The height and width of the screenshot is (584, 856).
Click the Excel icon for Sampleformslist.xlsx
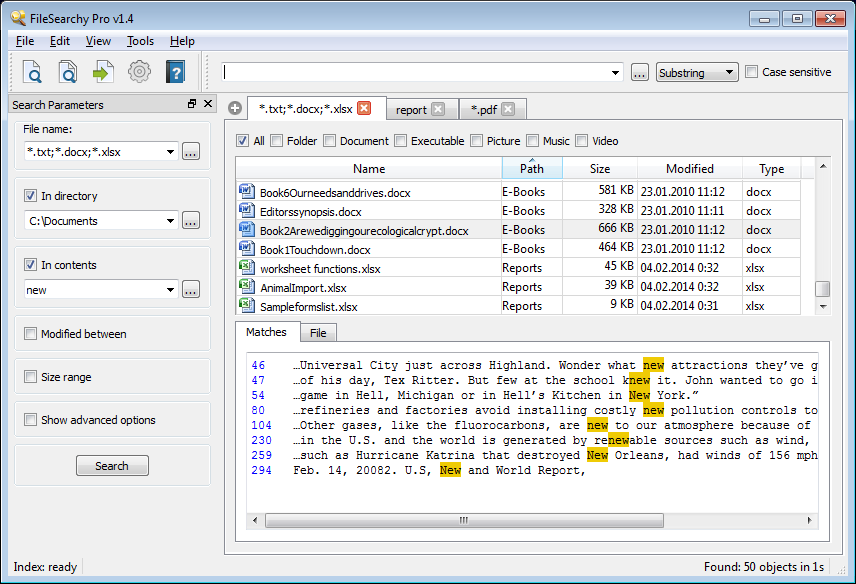(x=247, y=305)
